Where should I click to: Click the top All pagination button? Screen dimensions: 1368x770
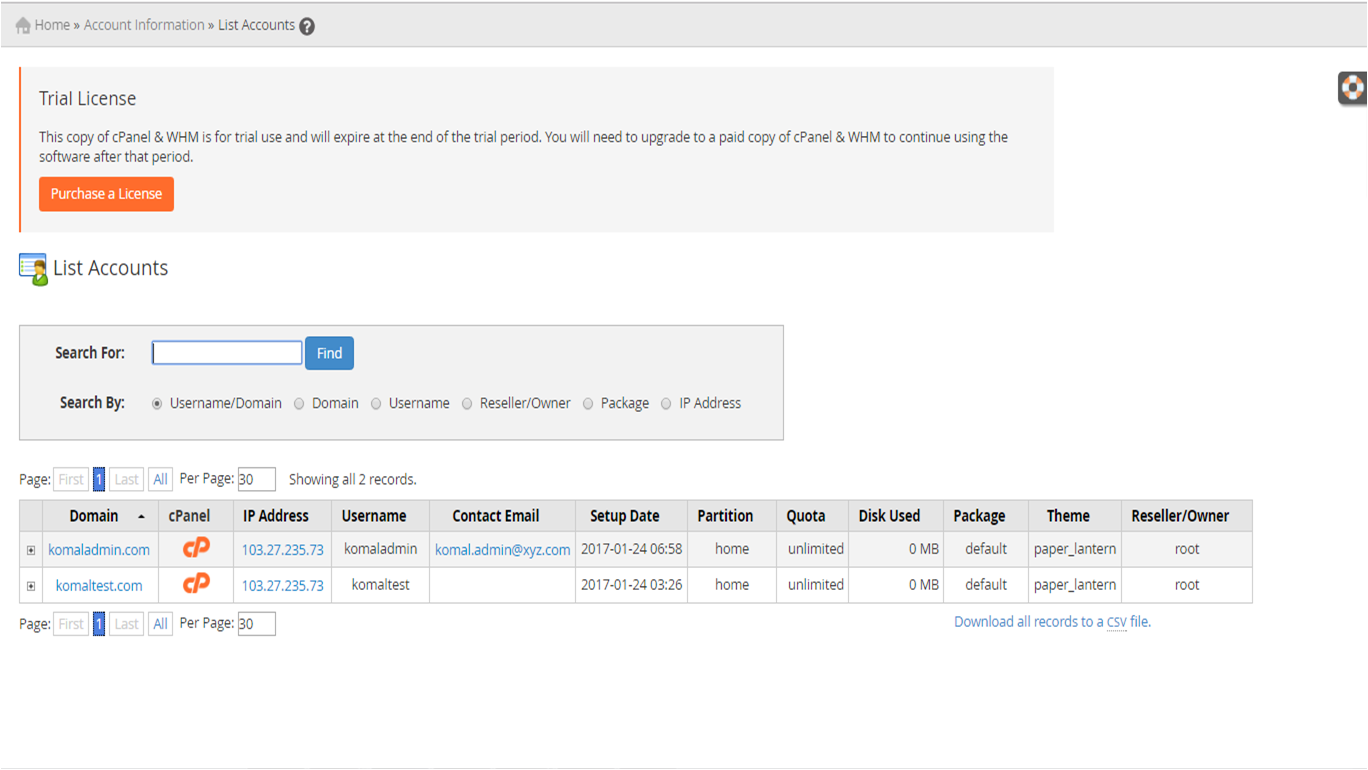pos(160,480)
